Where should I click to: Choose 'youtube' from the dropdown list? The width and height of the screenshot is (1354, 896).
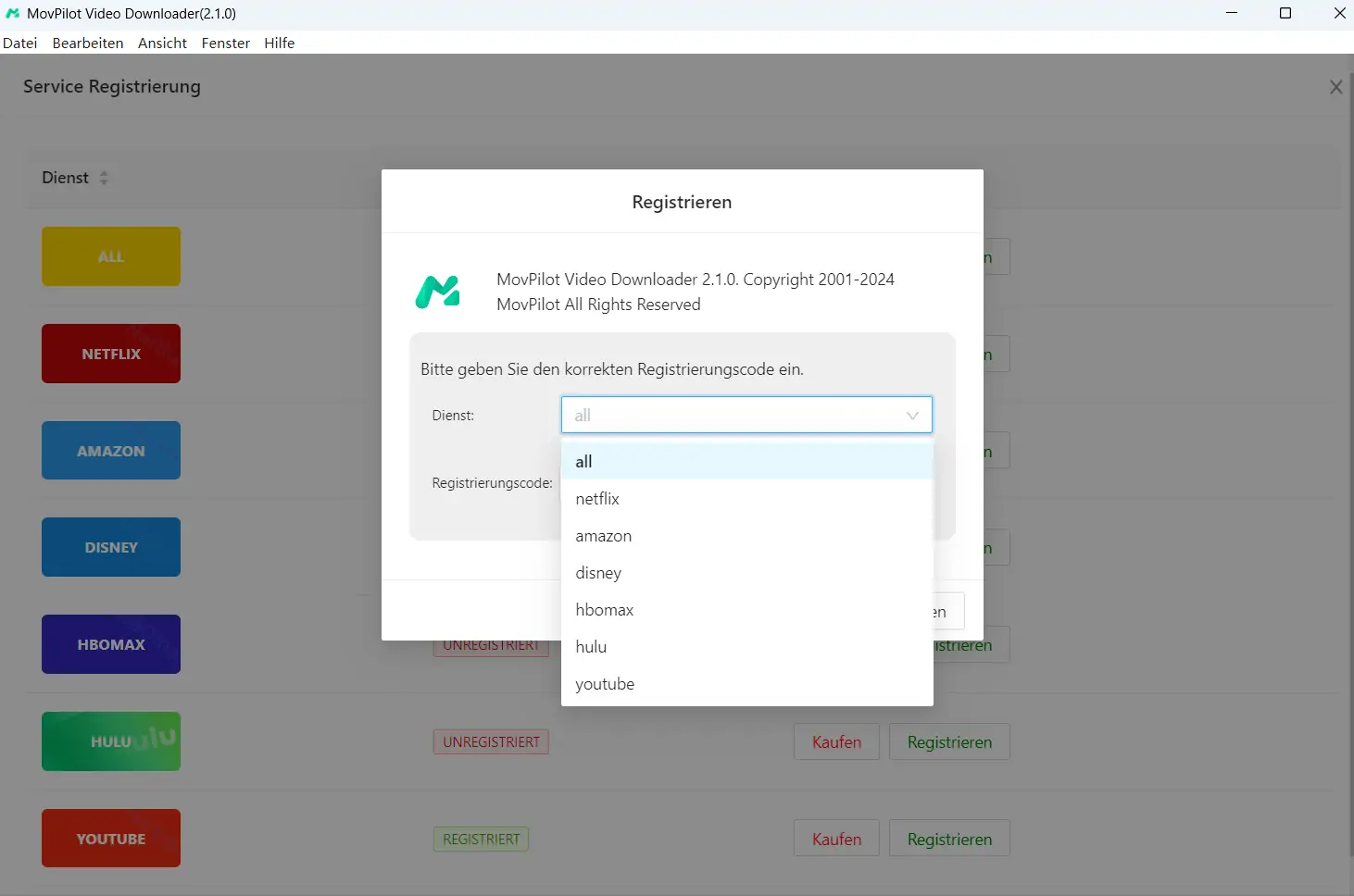point(746,683)
